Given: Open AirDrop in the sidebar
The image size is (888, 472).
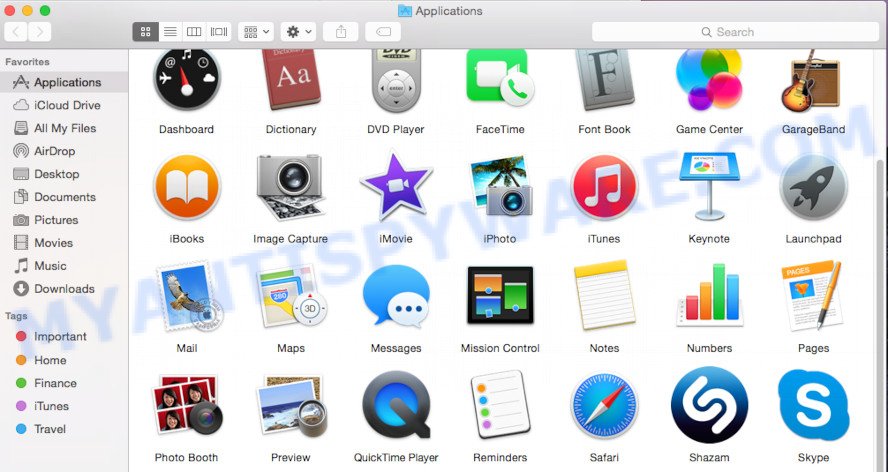Looking at the screenshot, I should tap(64, 151).
